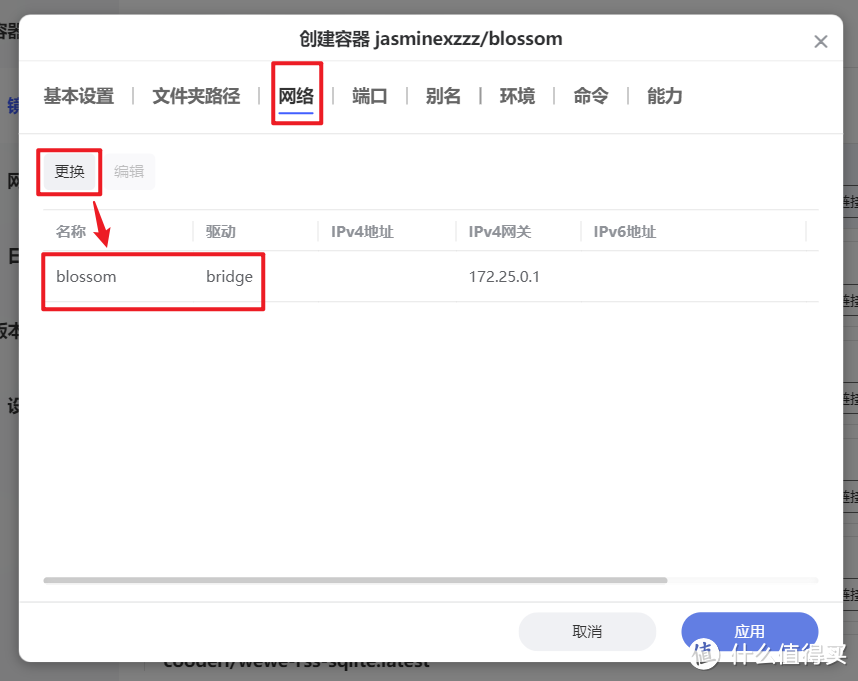
Task: Switch to the 命令 tab
Action: 590,96
